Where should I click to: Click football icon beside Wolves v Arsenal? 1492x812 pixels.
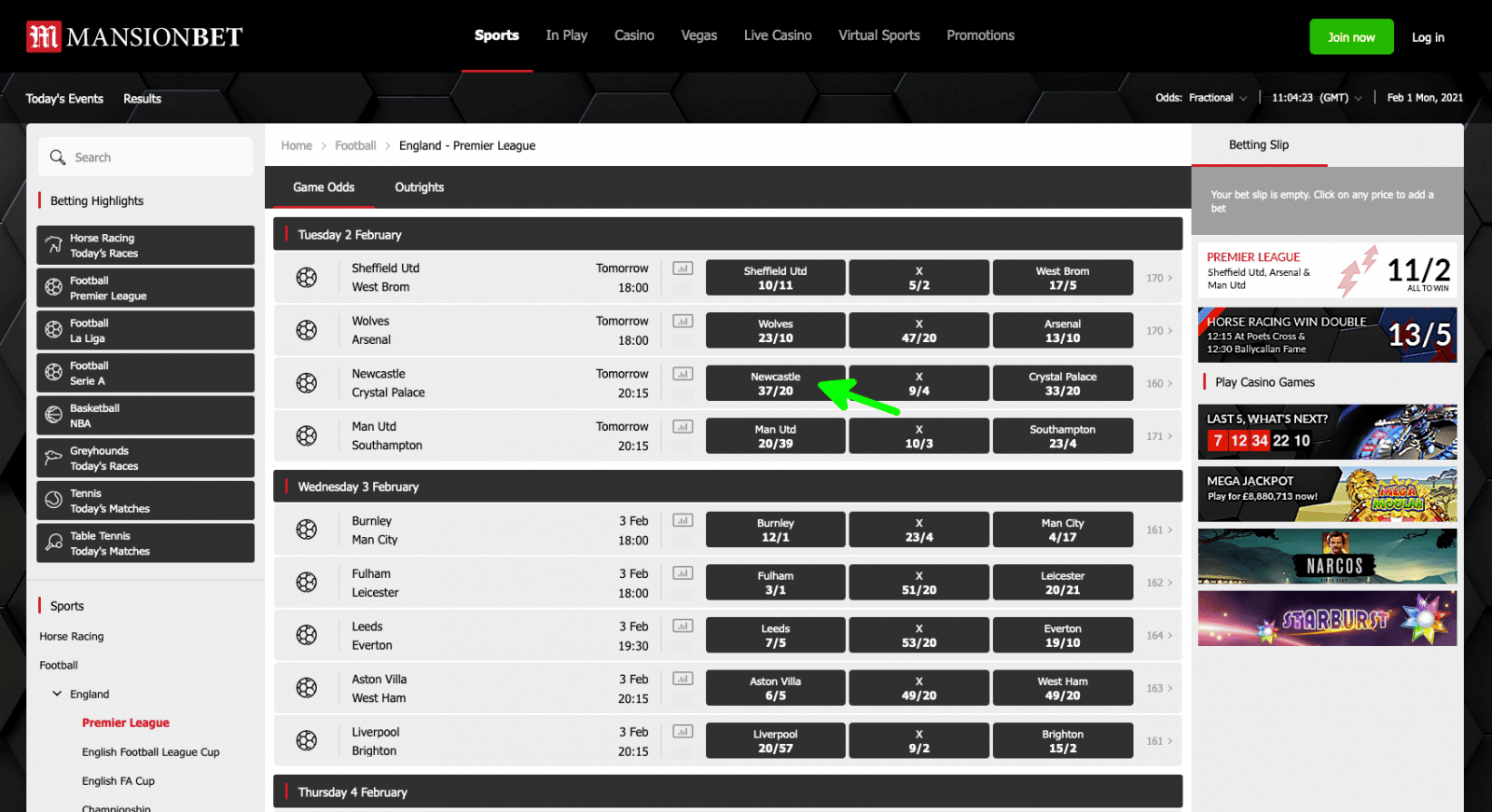(x=307, y=330)
